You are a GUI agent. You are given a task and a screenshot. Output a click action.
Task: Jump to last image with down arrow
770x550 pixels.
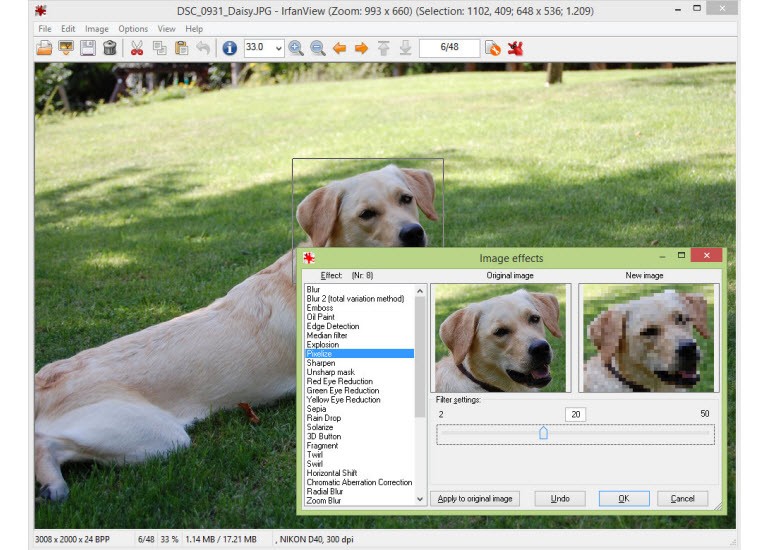(x=405, y=48)
